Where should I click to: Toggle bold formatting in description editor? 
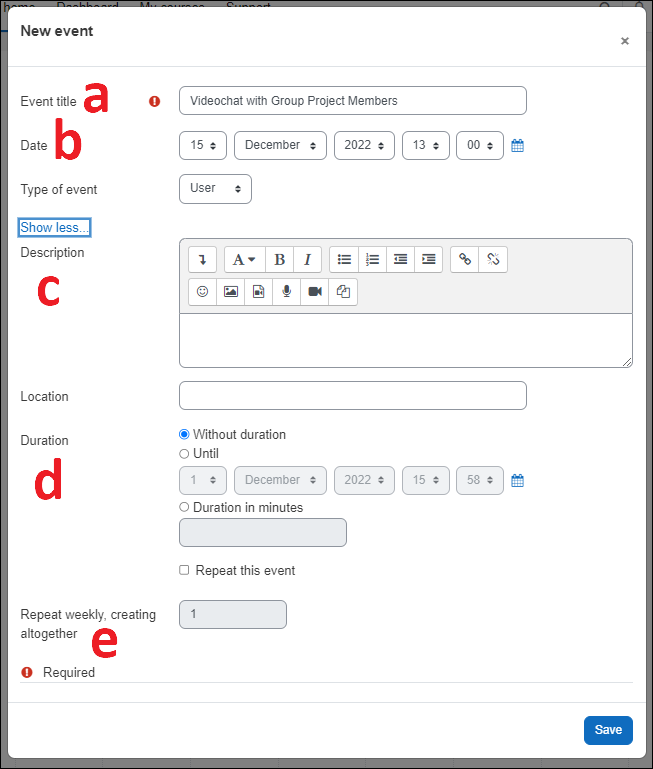[280, 260]
